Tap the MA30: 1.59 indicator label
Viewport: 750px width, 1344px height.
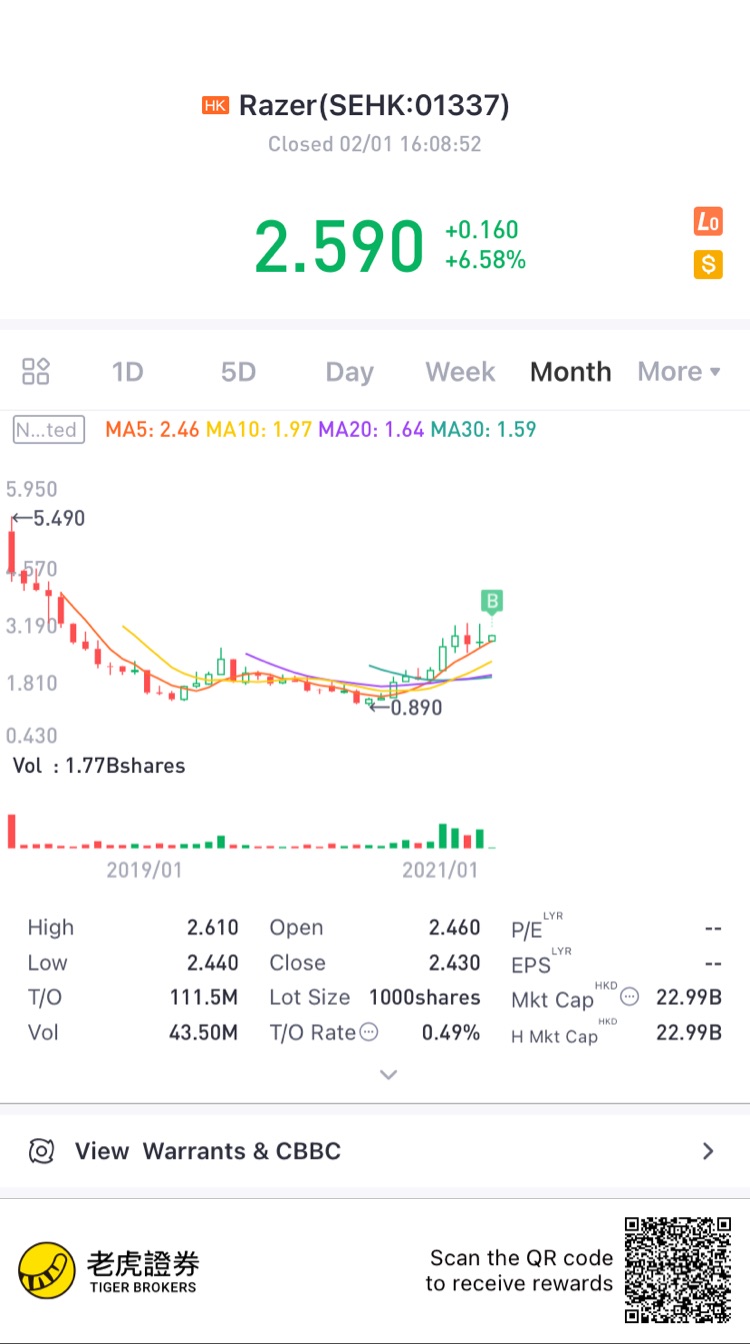[483, 430]
